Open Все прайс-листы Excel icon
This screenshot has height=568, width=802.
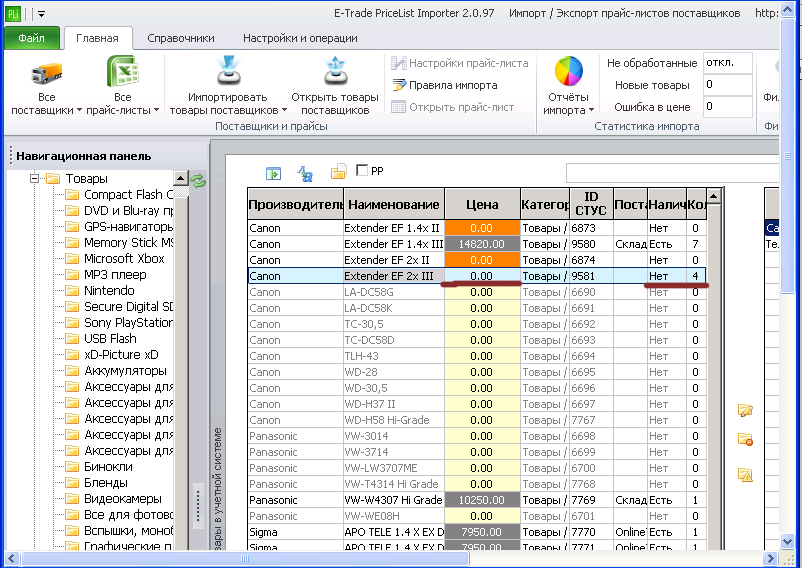pyautogui.click(x=123, y=71)
